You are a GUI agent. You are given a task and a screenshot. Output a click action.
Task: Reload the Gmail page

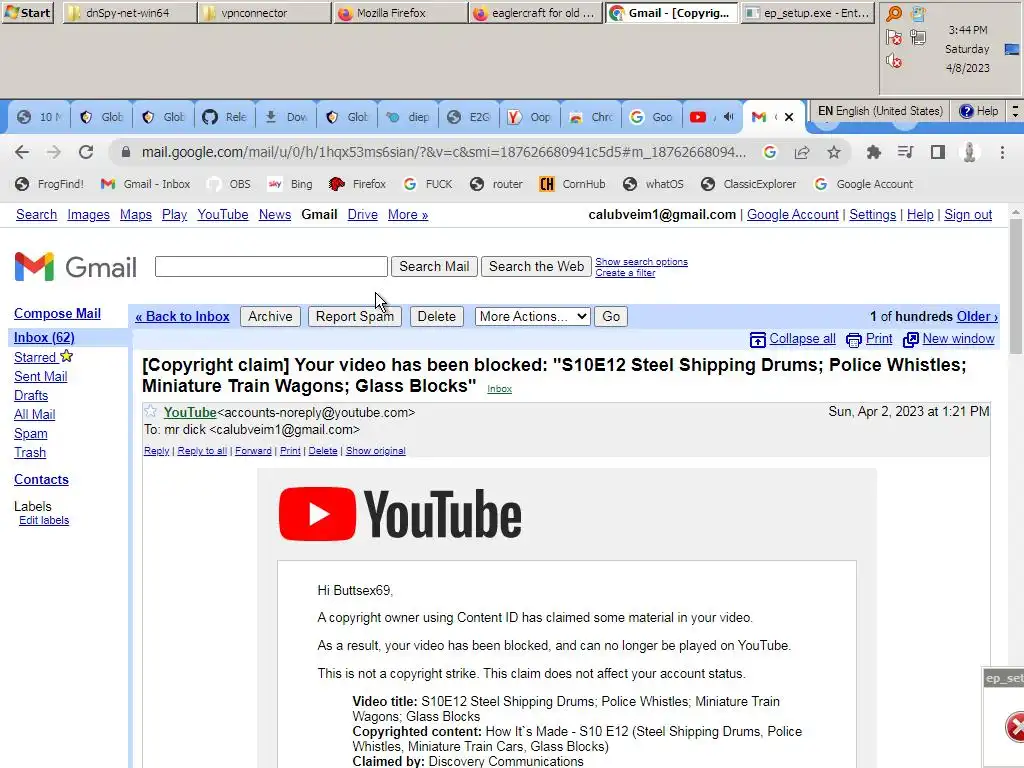(x=86, y=152)
